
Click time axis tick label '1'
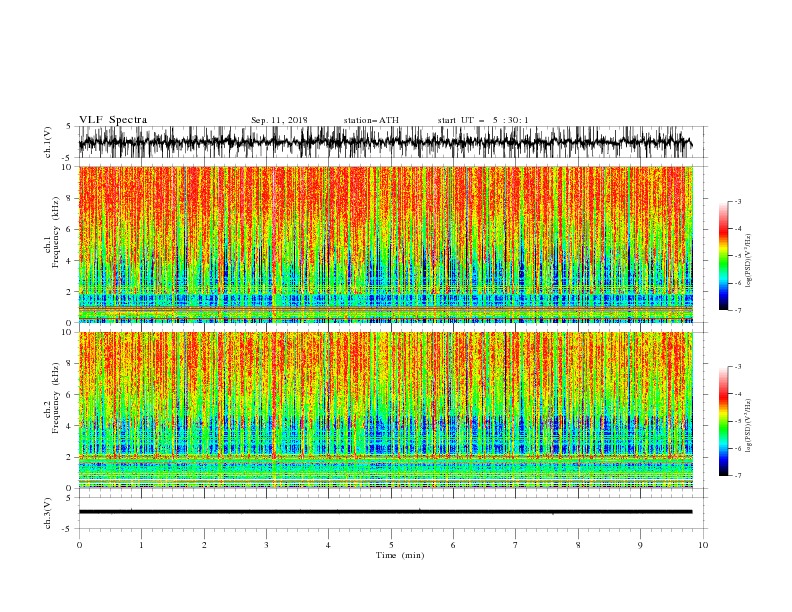(x=141, y=545)
